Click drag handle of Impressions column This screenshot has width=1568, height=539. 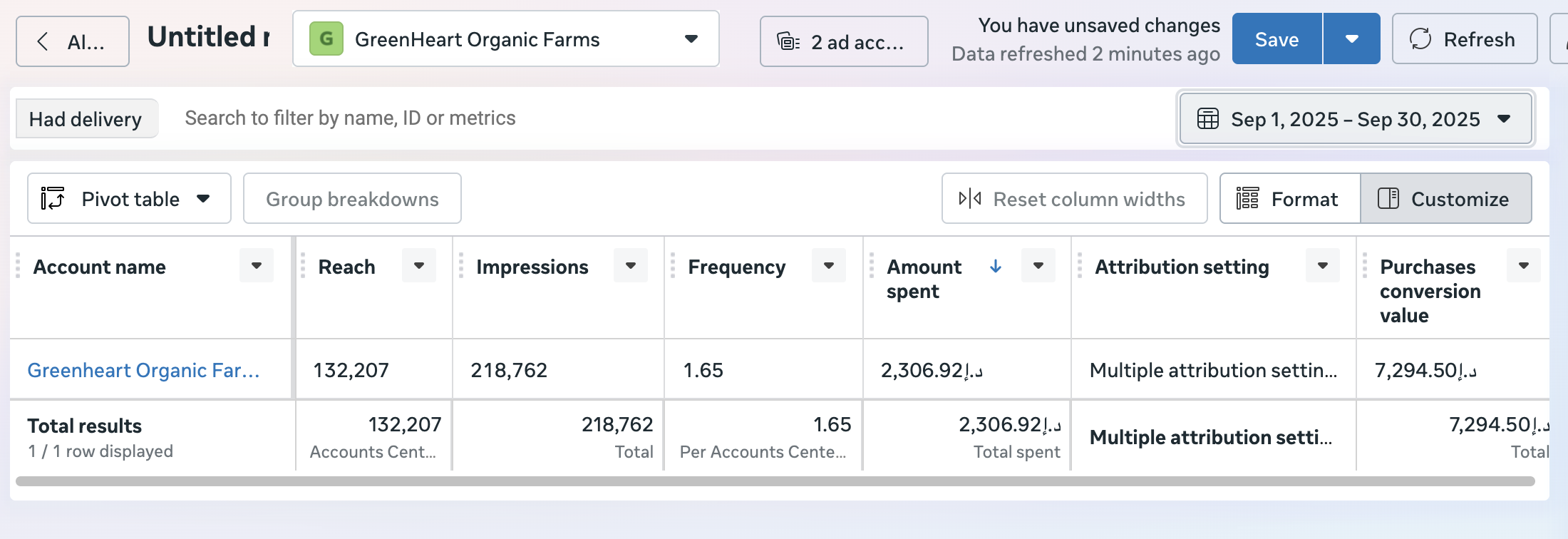point(461,266)
